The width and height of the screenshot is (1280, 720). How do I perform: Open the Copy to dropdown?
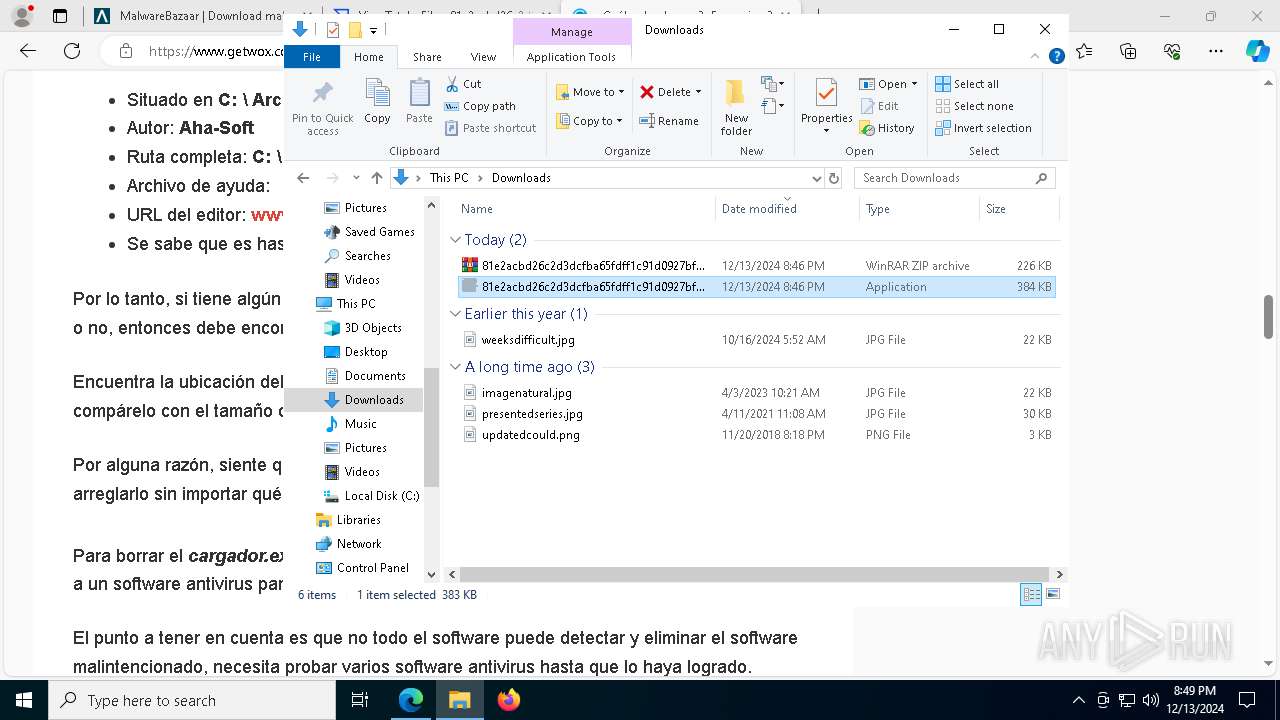click(589, 121)
